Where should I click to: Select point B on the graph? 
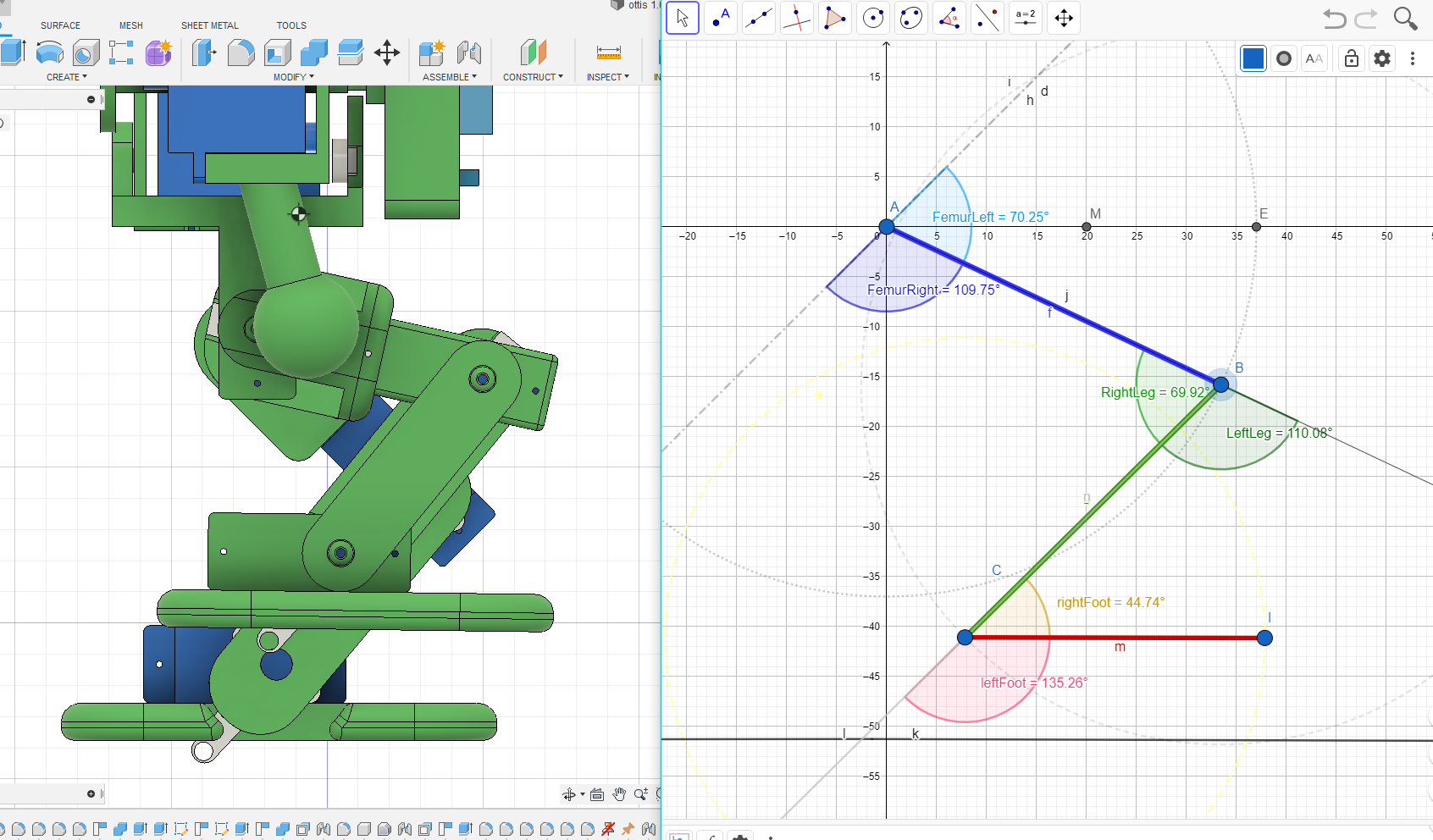1220,384
